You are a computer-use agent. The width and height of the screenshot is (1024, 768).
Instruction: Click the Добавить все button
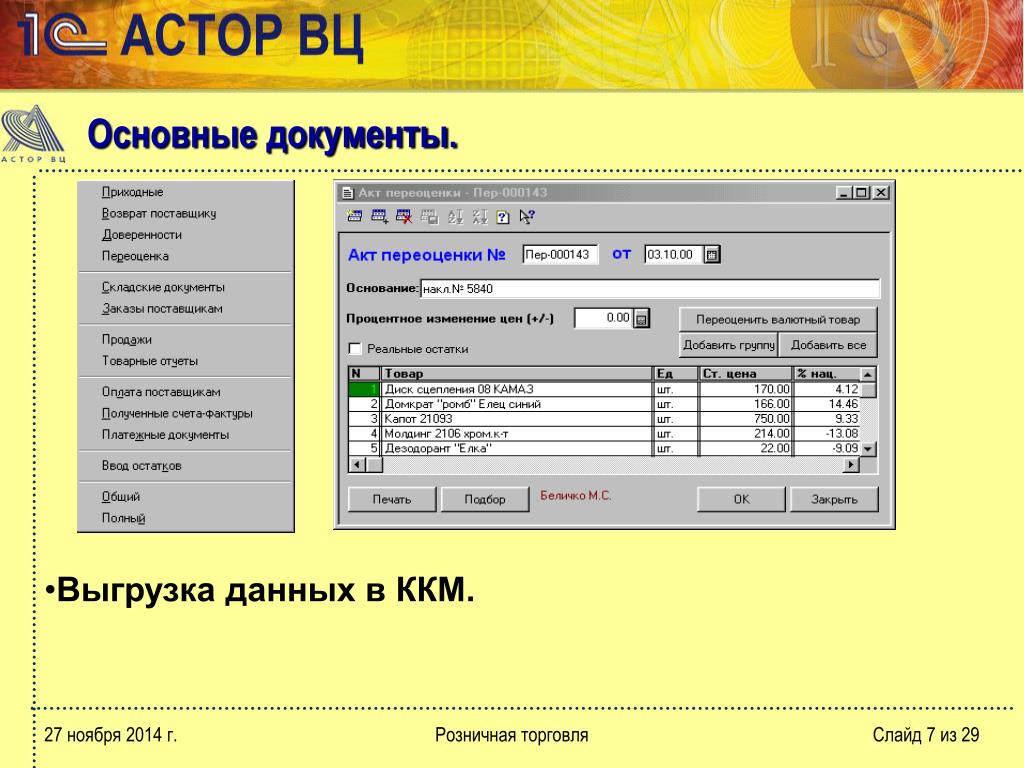coord(828,345)
